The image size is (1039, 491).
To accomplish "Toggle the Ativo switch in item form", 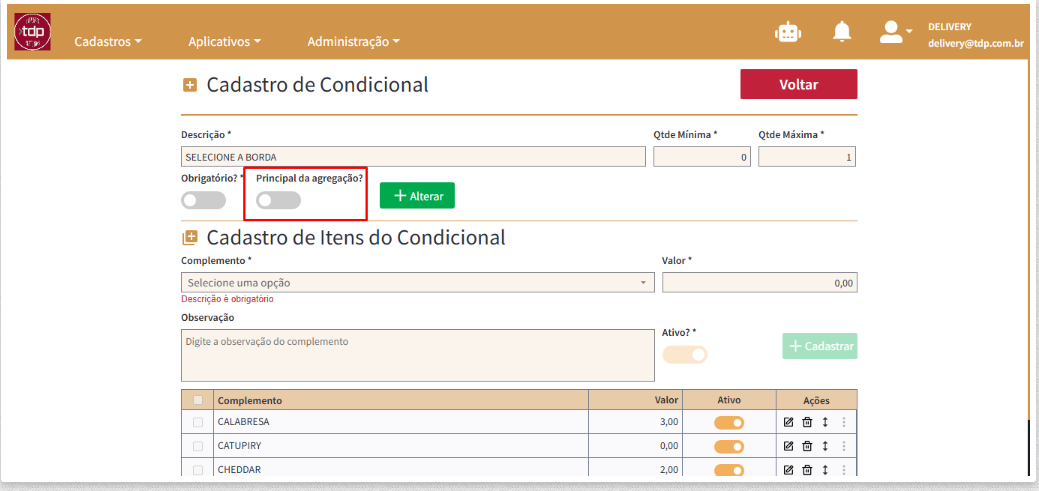I will (x=685, y=355).
